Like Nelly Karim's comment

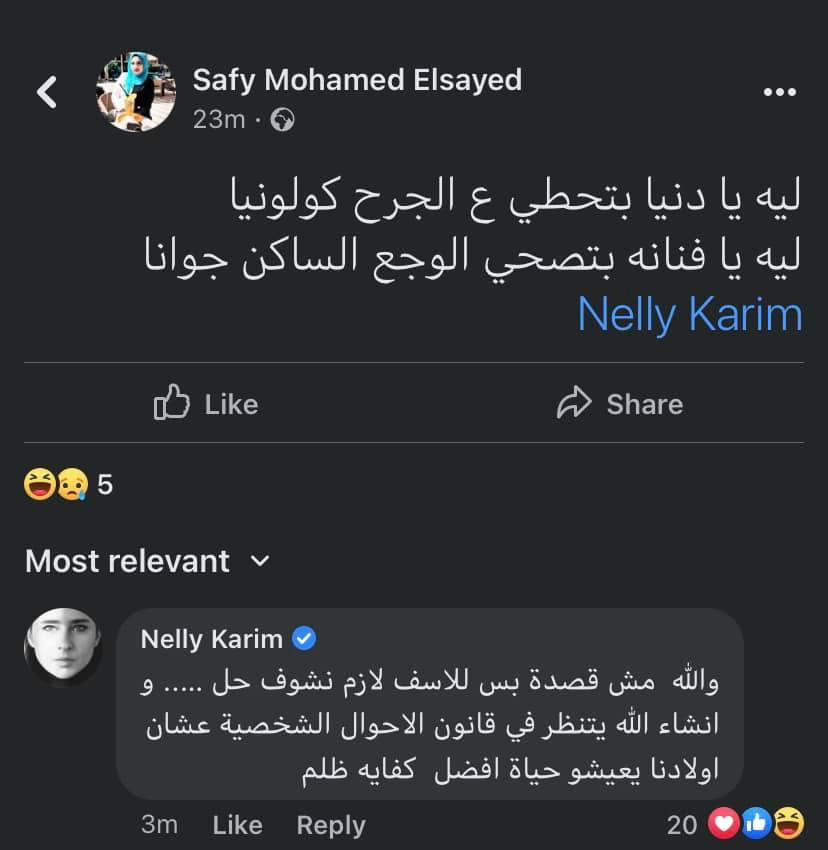tap(237, 825)
